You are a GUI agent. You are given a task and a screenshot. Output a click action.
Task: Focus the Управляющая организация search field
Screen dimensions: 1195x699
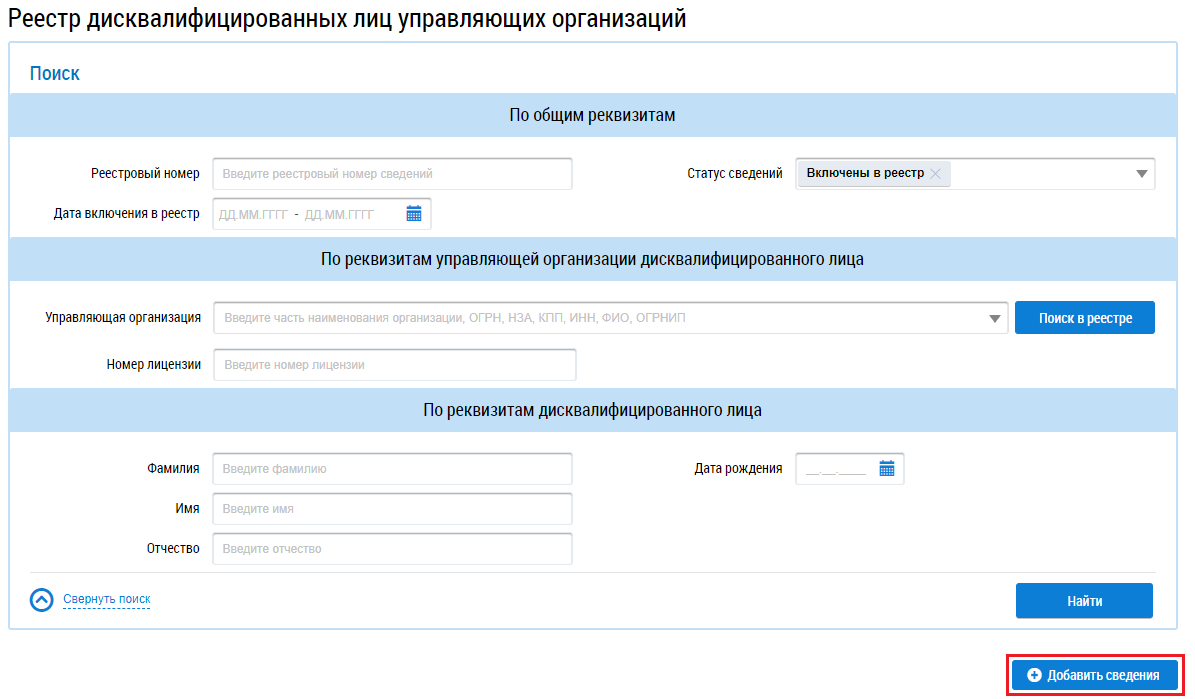click(x=600, y=318)
